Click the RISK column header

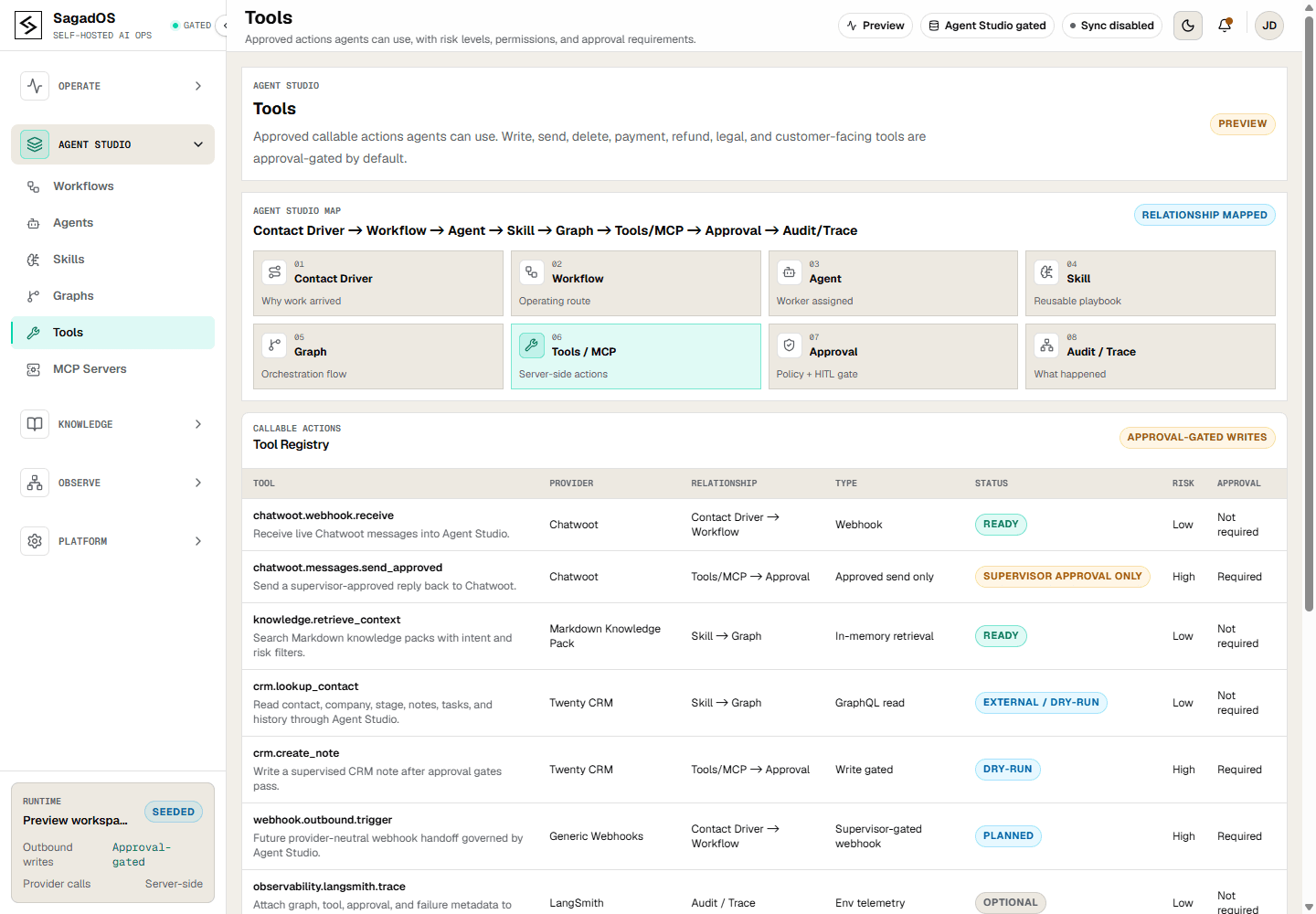(1183, 484)
